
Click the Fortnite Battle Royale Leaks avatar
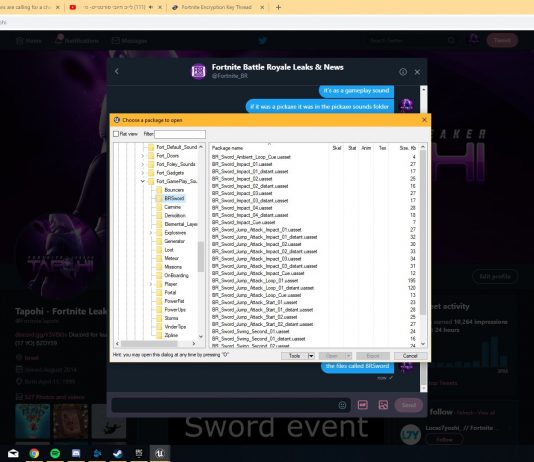pos(199,71)
